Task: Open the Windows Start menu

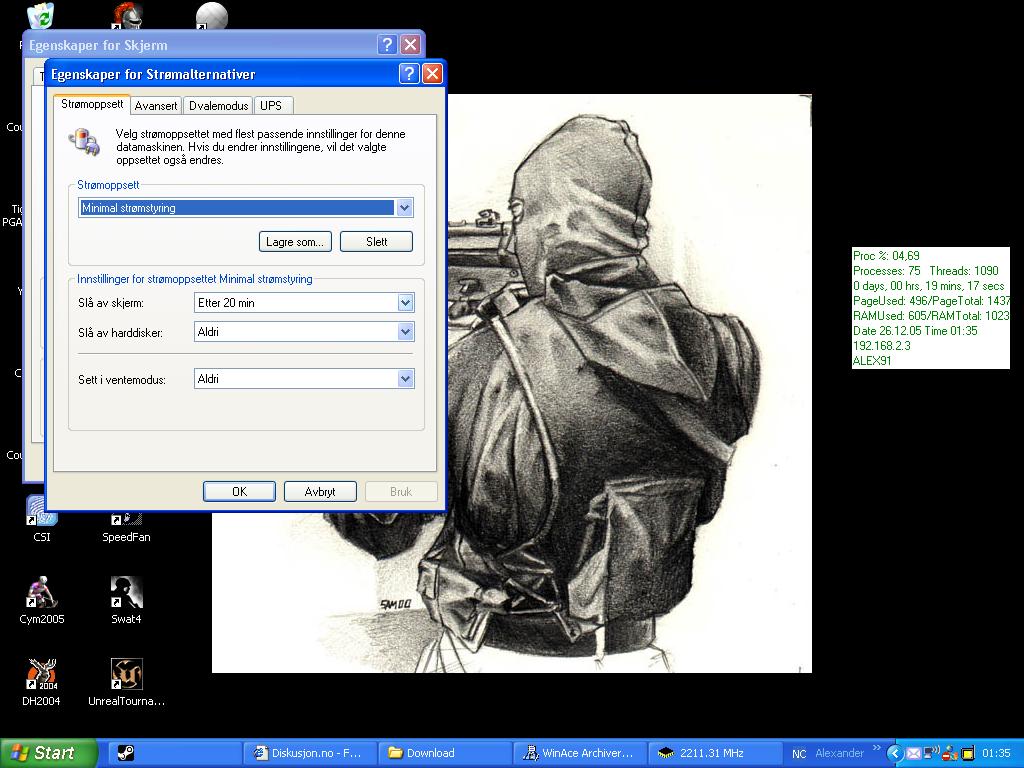Action: pos(48,753)
